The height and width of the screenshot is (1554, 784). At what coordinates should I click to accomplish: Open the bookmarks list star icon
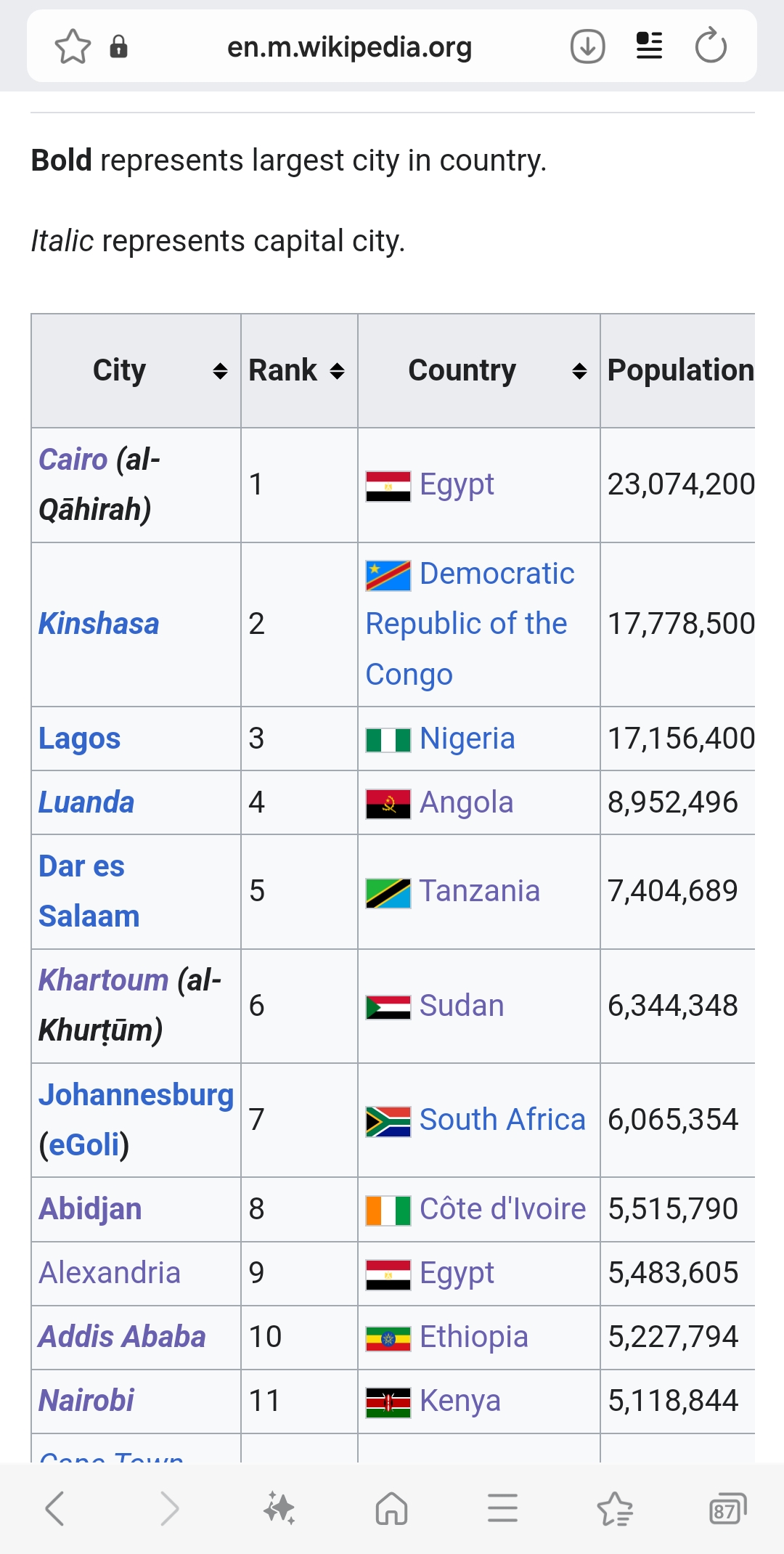click(x=615, y=1508)
